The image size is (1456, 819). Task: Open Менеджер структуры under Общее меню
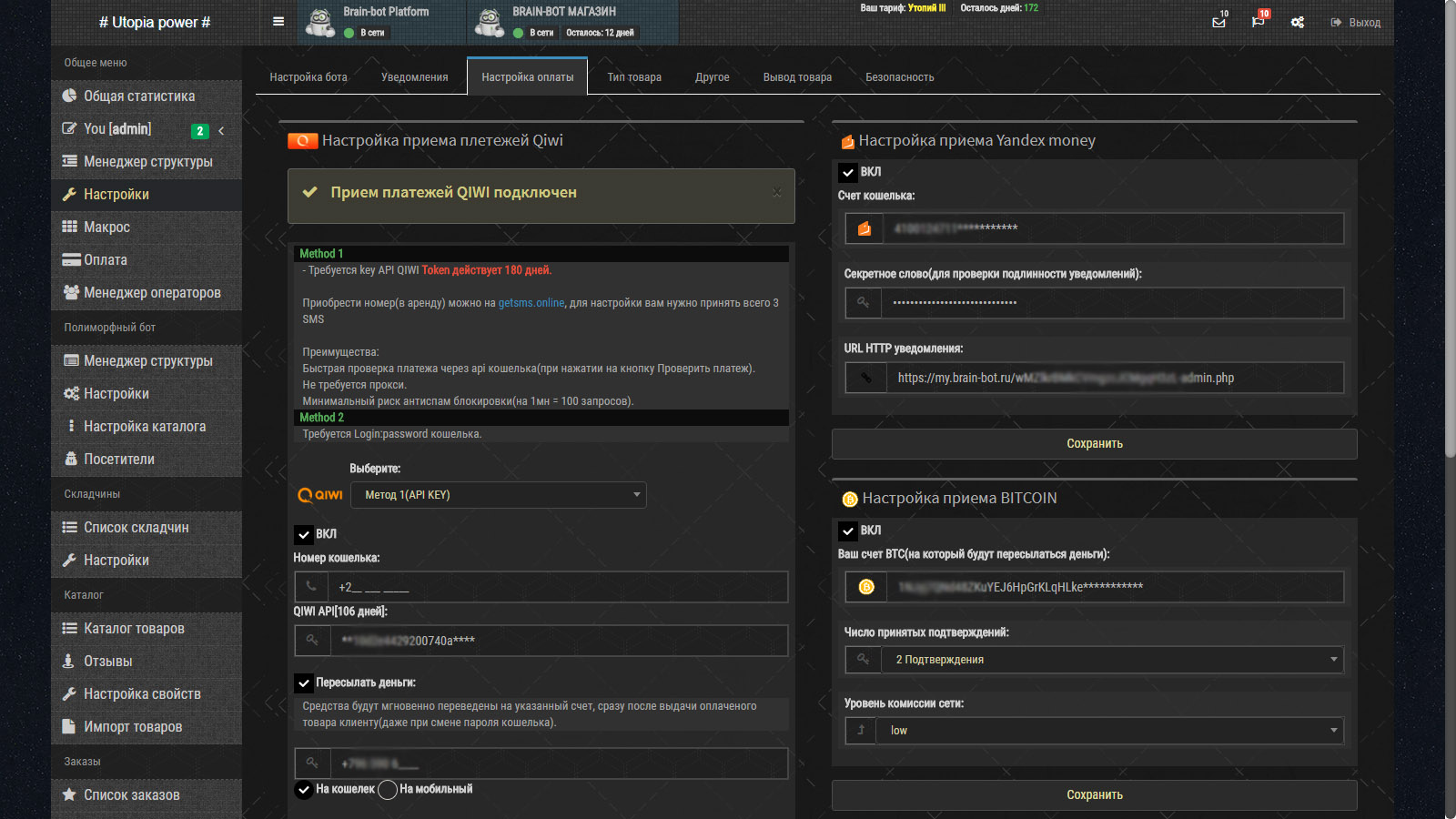147,161
